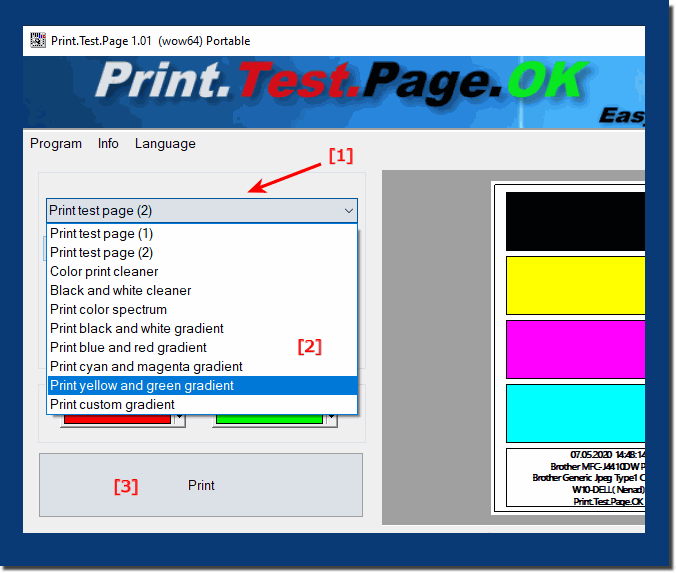Viewport: 676px width, 573px height.
Task: Choose Black and white cleaner option
Action: pyautogui.click(x=202, y=290)
